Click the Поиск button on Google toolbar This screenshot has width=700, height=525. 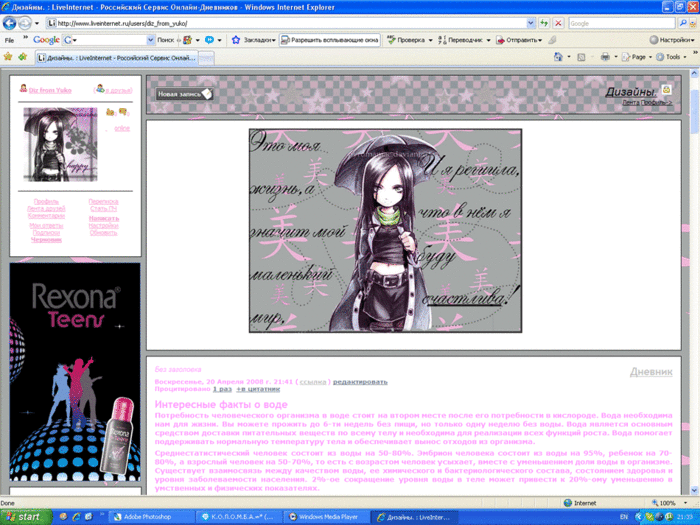point(166,40)
